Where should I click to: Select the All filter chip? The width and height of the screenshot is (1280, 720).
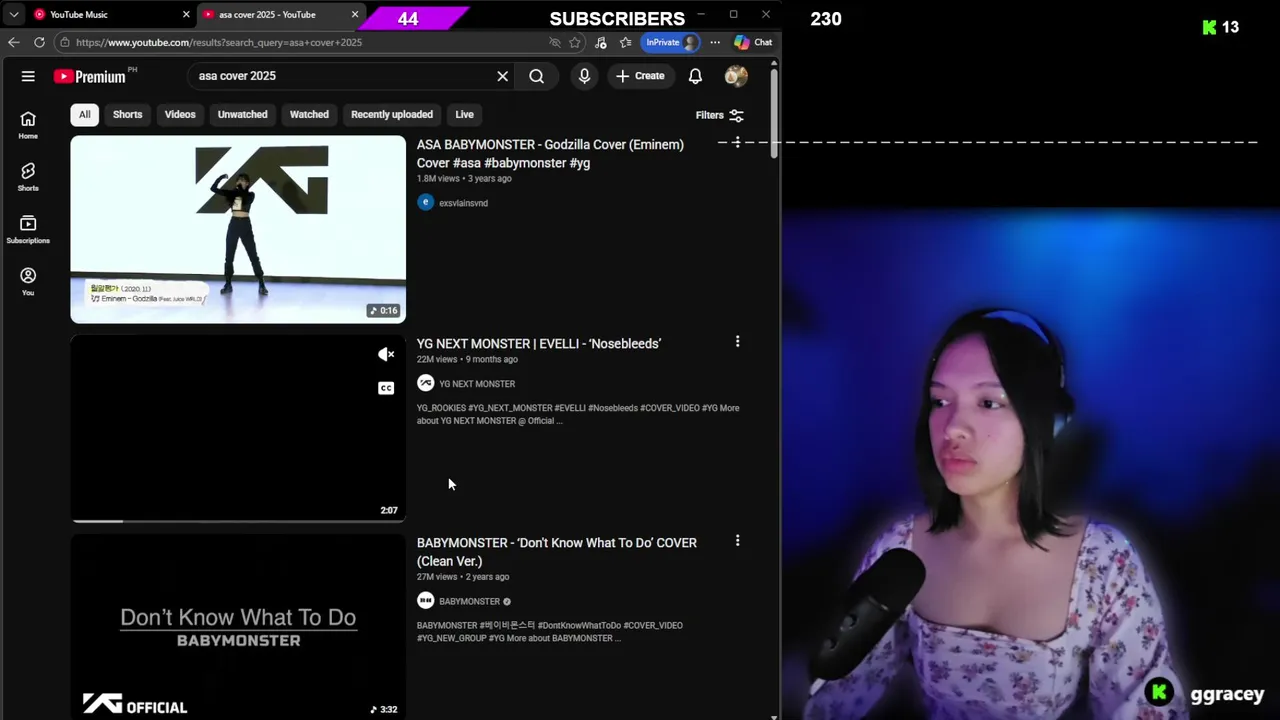(x=85, y=114)
